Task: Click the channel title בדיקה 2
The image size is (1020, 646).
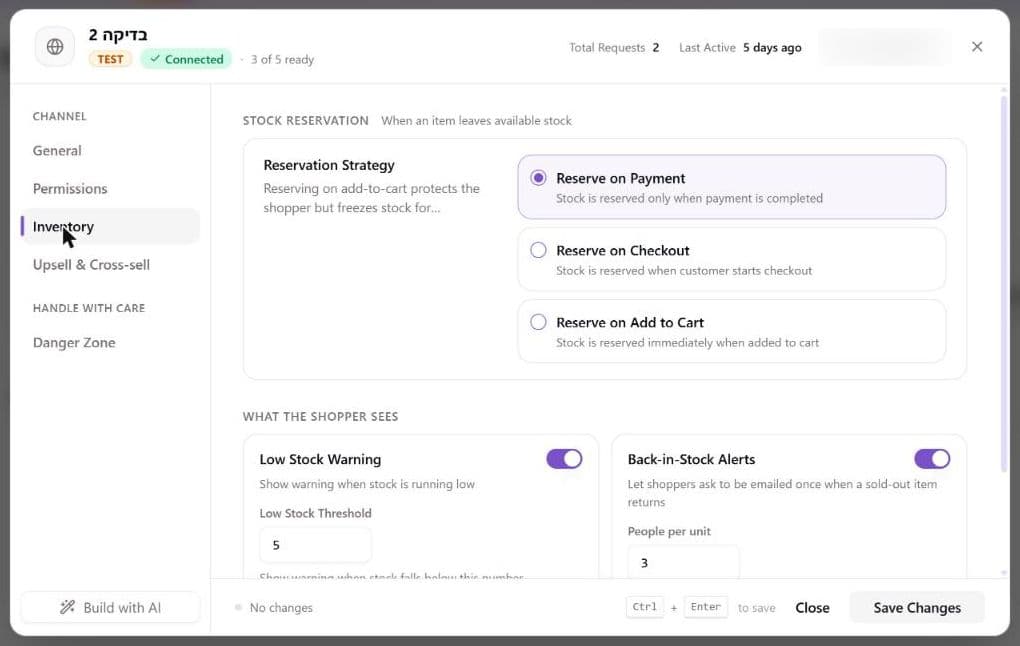Action: pyautogui.click(x=118, y=34)
